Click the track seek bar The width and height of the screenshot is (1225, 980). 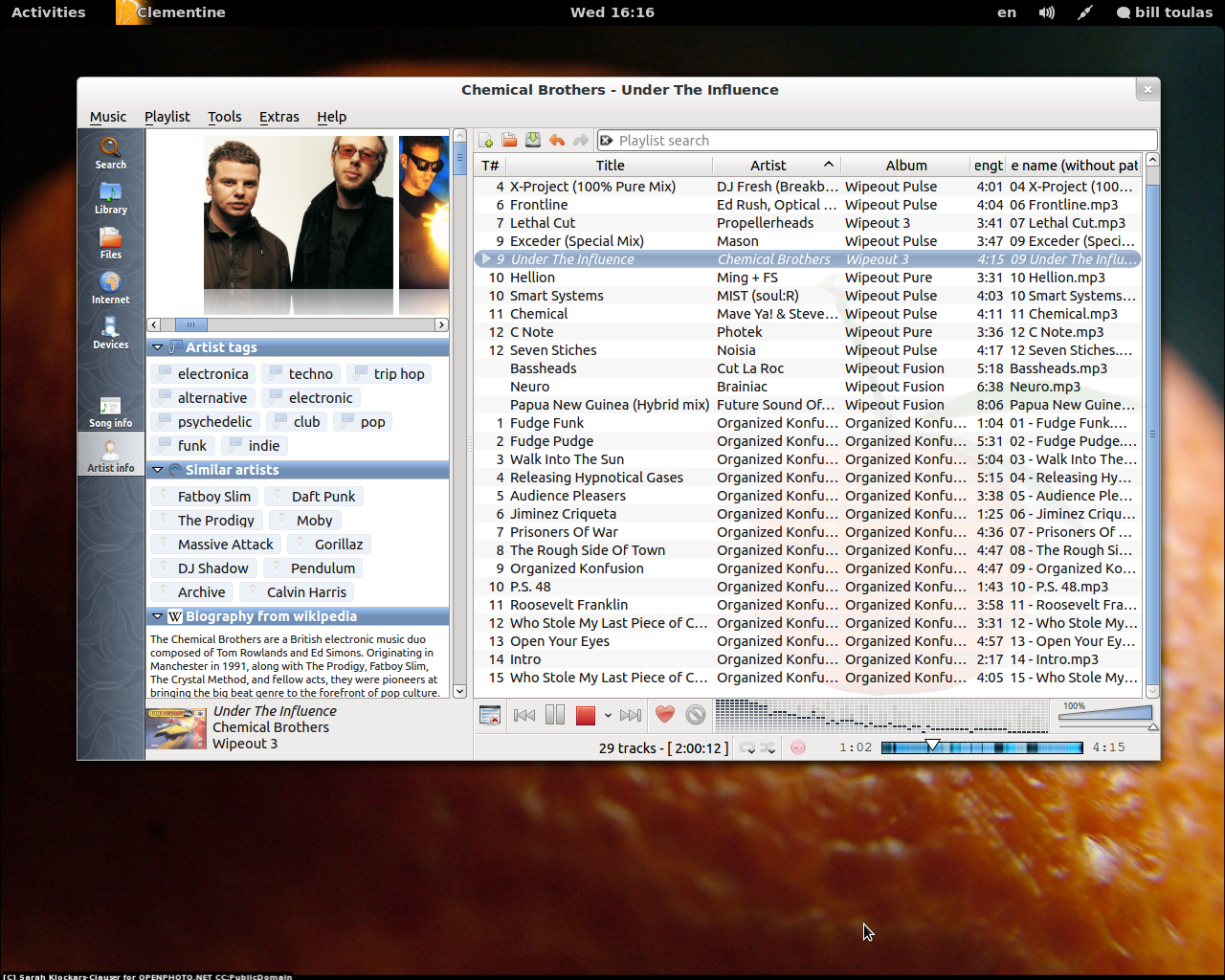(x=982, y=747)
